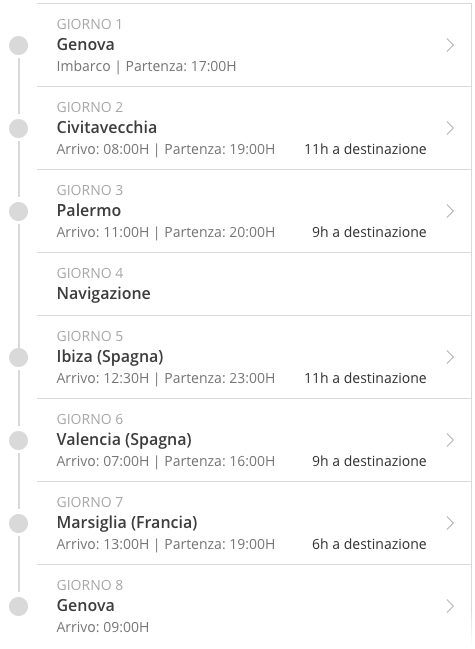The image size is (475, 649).
Task: Click the Giorno 1 timeline dot
Action: click(x=19, y=45)
